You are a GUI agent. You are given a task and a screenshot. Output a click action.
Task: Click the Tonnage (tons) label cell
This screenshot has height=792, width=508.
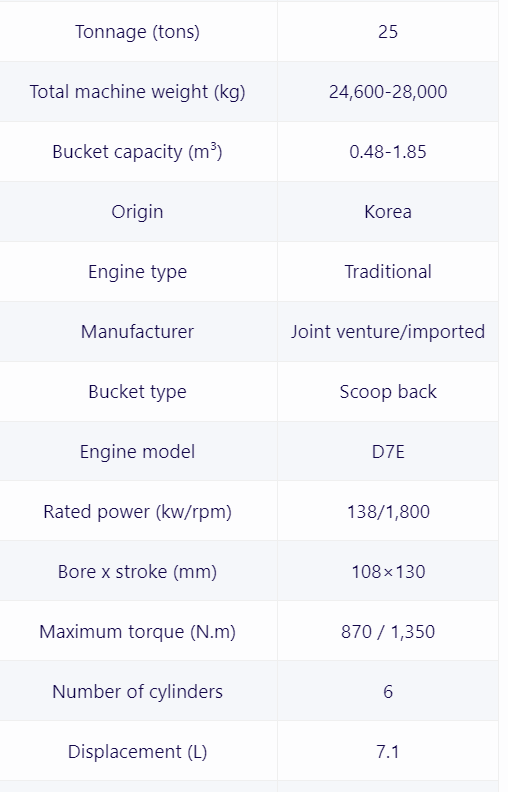point(137,32)
